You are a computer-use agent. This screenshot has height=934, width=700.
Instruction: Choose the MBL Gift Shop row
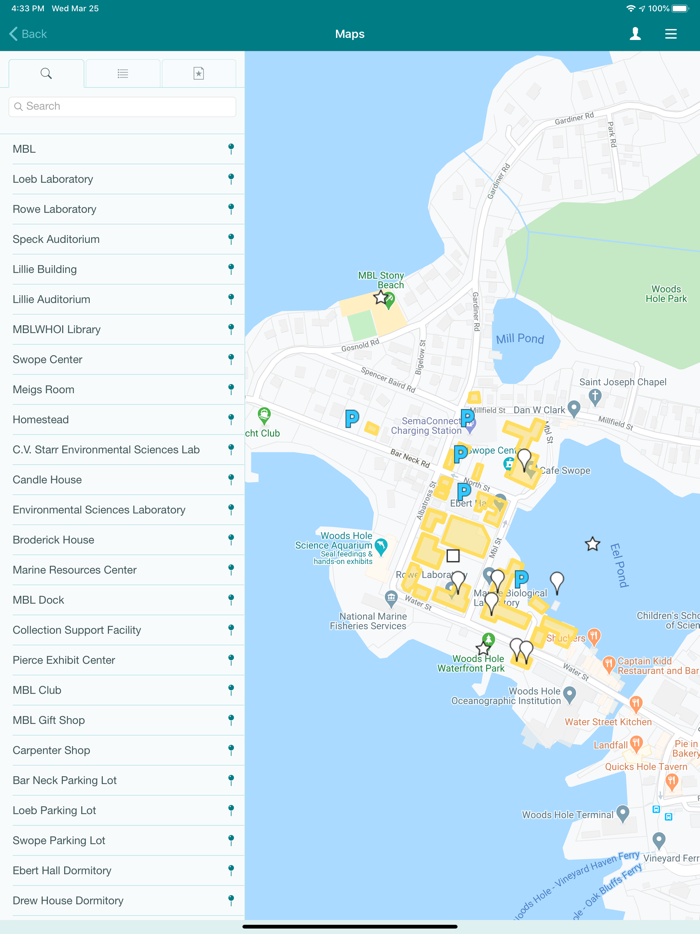pyautogui.click(x=122, y=720)
